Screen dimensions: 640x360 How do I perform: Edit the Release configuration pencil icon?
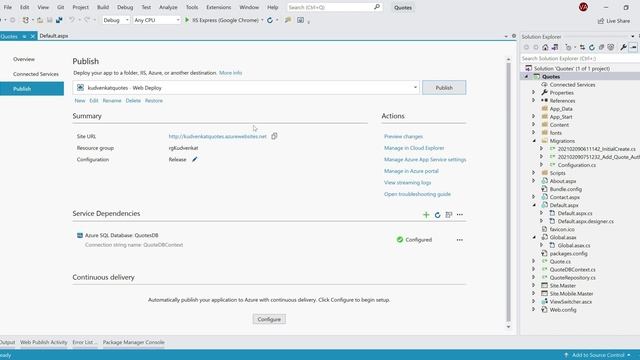pos(195,159)
